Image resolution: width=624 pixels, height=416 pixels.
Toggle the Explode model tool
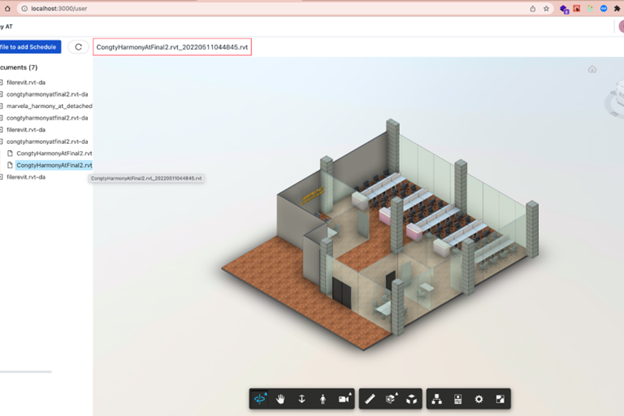coord(412,398)
